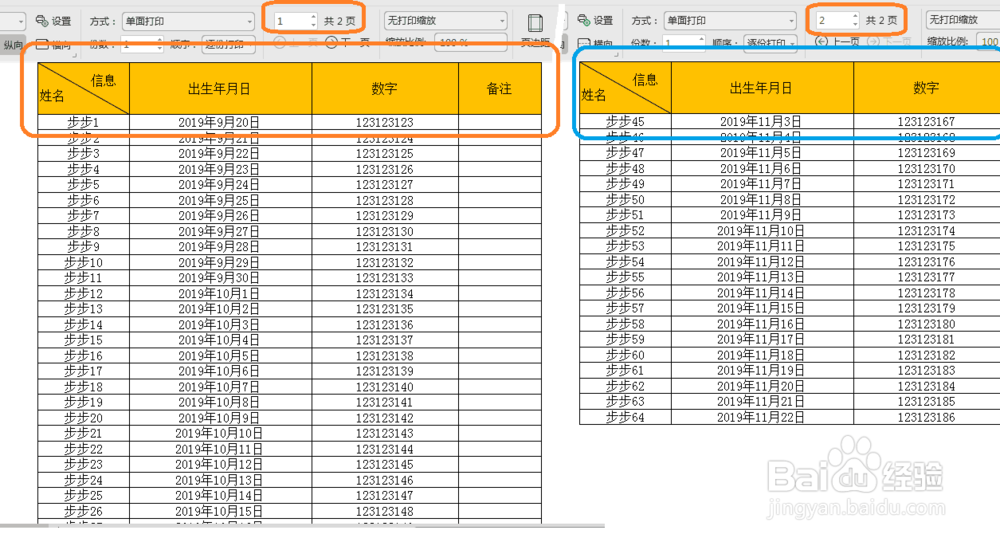
Task: Click the 步步55 name cell
Action: tap(625, 277)
